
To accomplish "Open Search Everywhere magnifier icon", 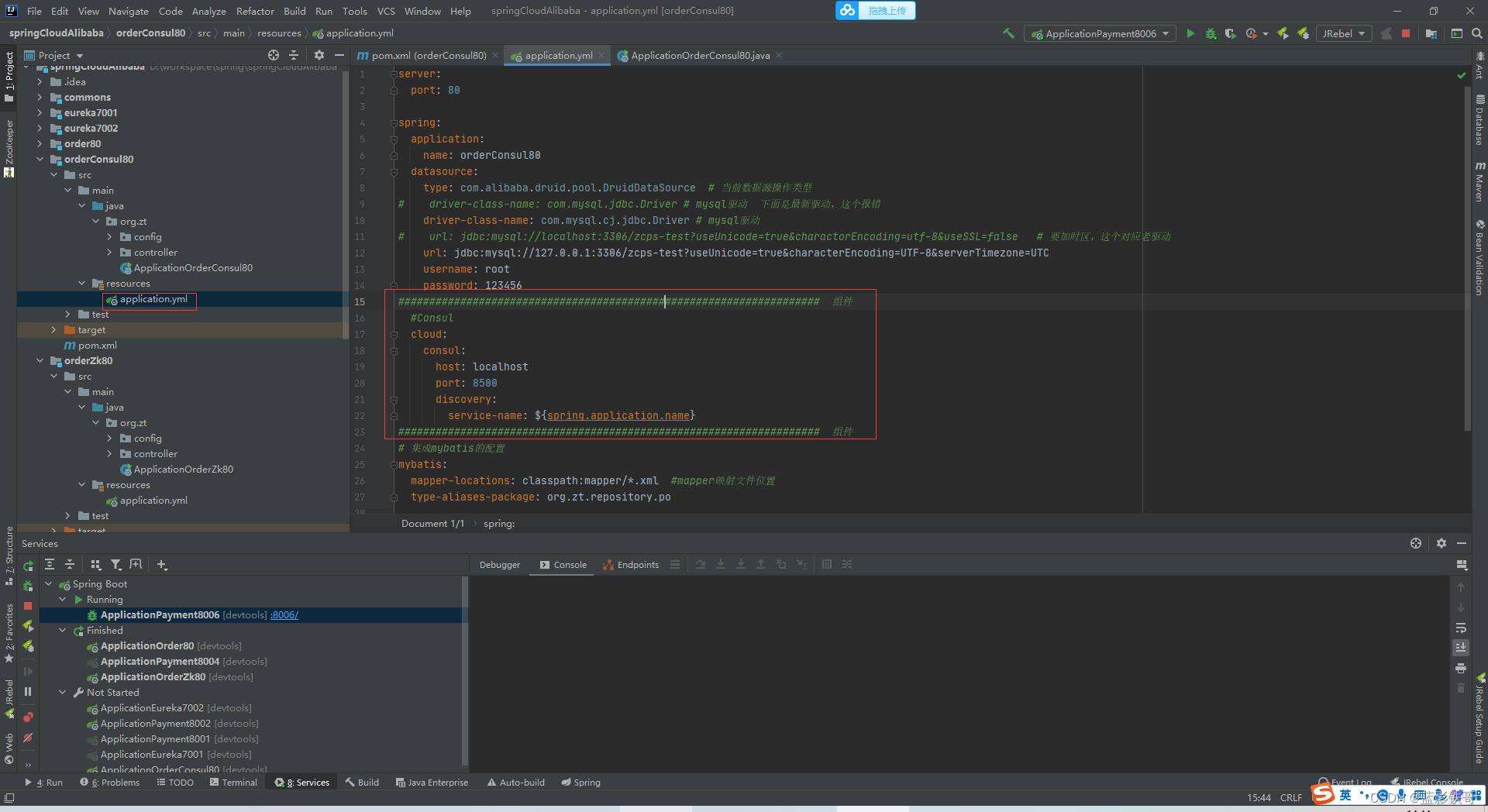I will 1477,33.
